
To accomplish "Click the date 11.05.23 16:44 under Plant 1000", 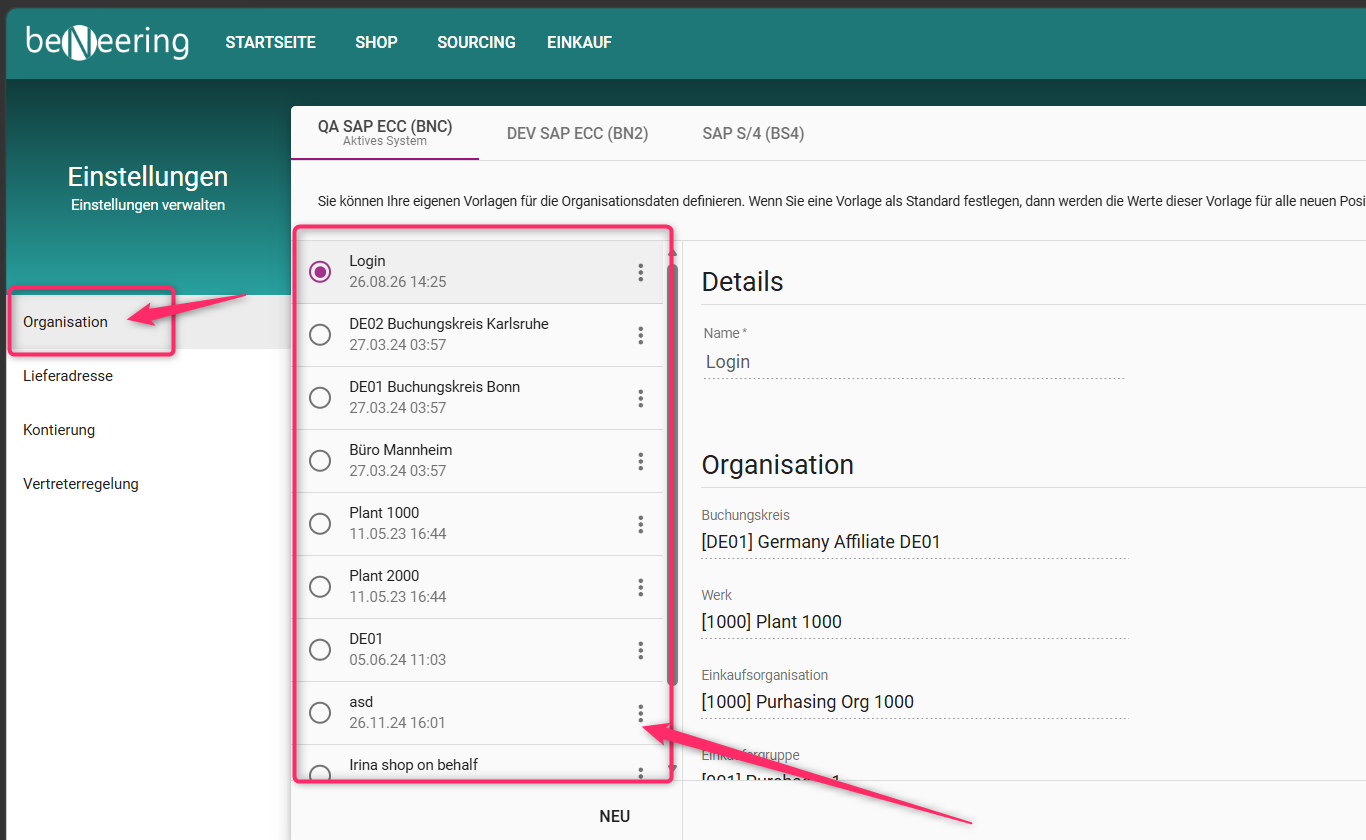I will pyautogui.click(x=398, y=534).
